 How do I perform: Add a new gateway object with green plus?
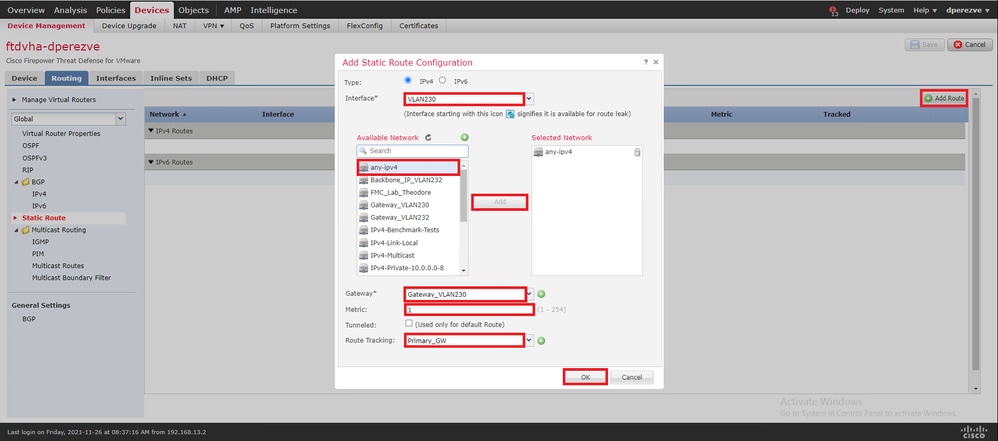[x=541, y=294]
